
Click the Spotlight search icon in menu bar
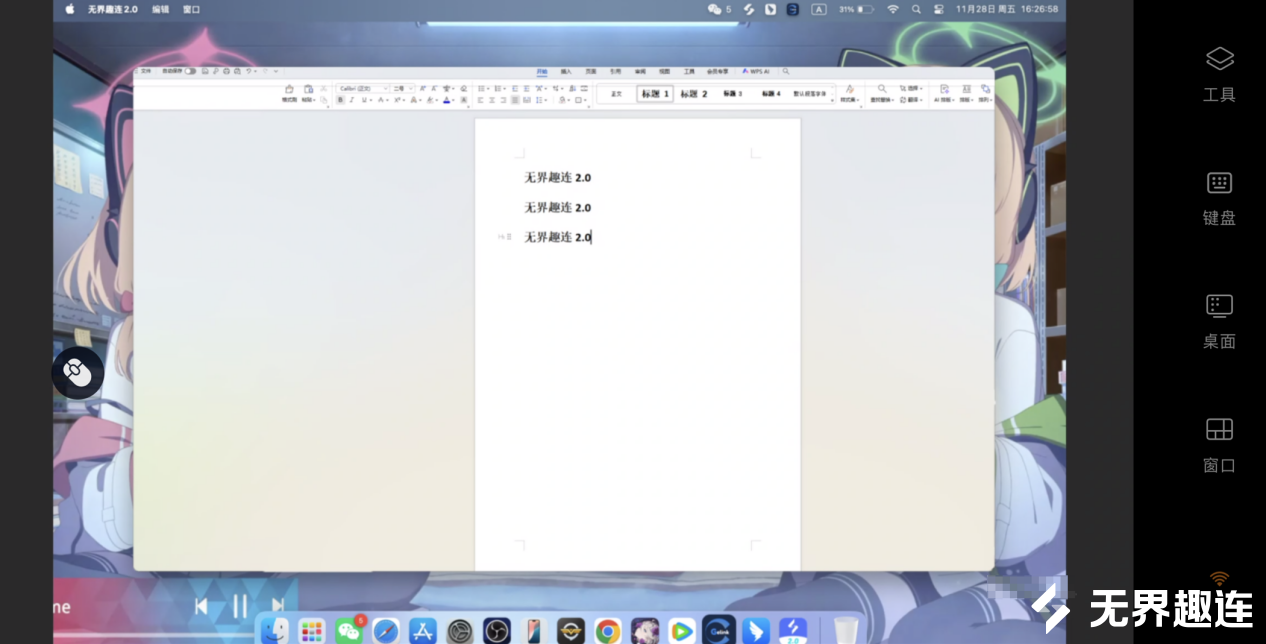(916, 9)
